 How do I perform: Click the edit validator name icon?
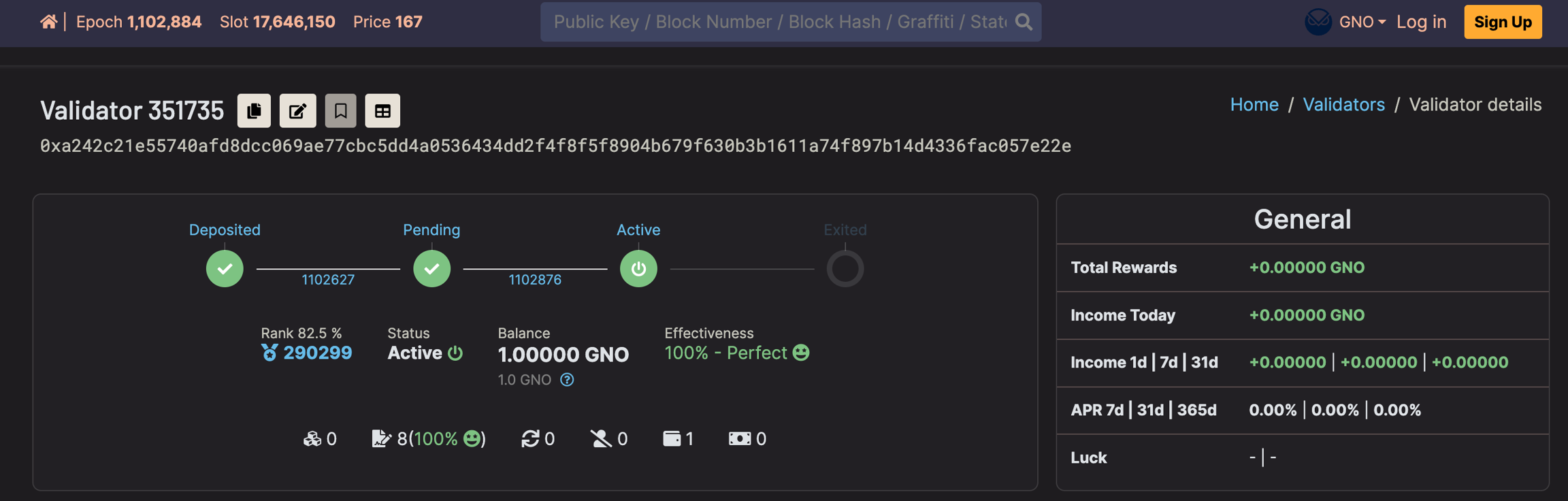pos(297,111)
